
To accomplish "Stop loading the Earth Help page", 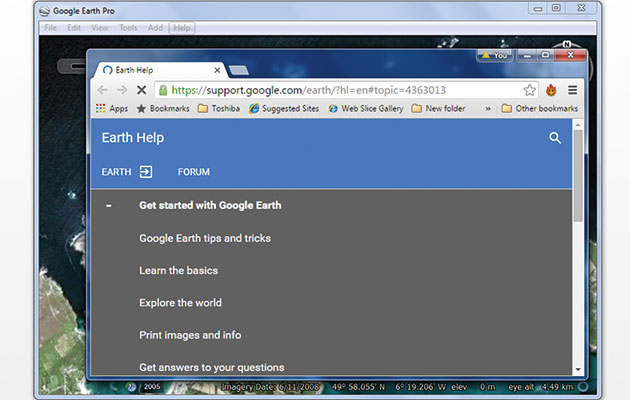I will [141, 90].
